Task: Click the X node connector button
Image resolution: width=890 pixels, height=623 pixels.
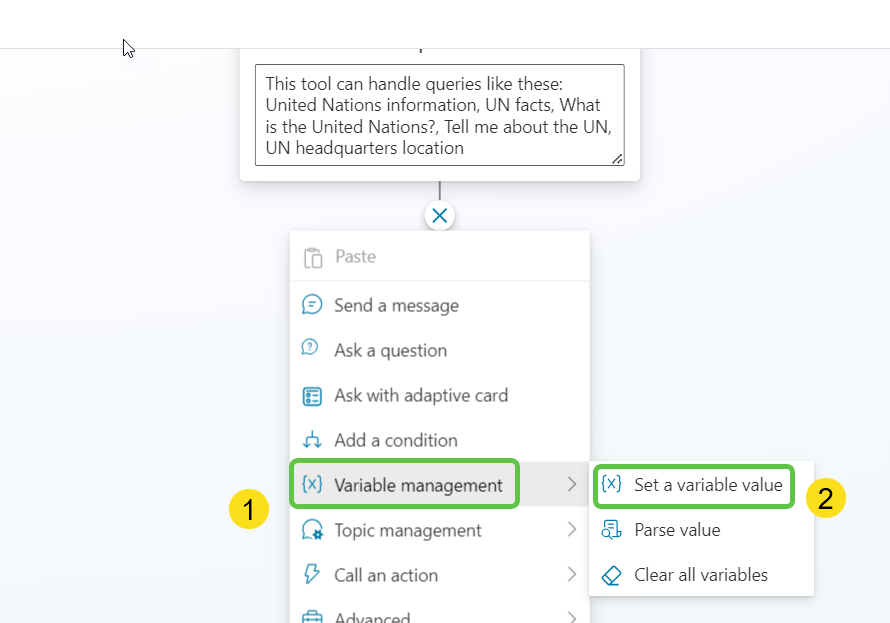Action: [x=439, y=215]
